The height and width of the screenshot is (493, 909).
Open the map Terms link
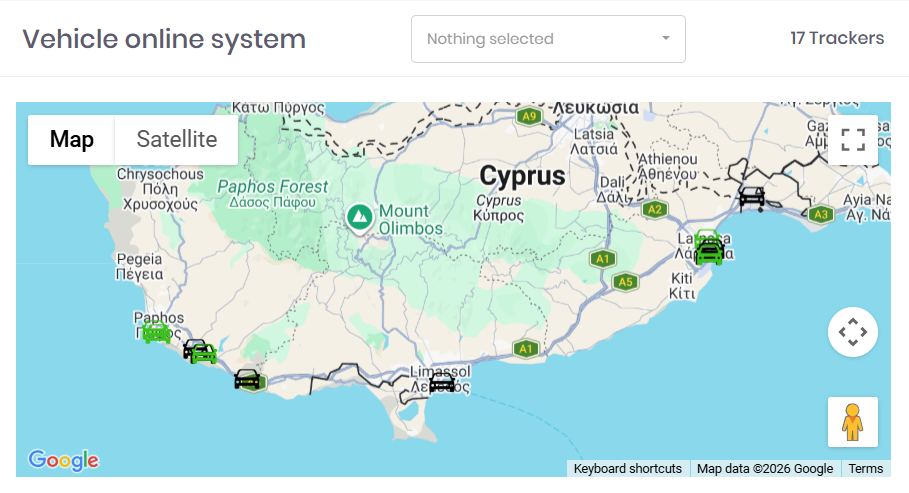[x=865, y=469]
